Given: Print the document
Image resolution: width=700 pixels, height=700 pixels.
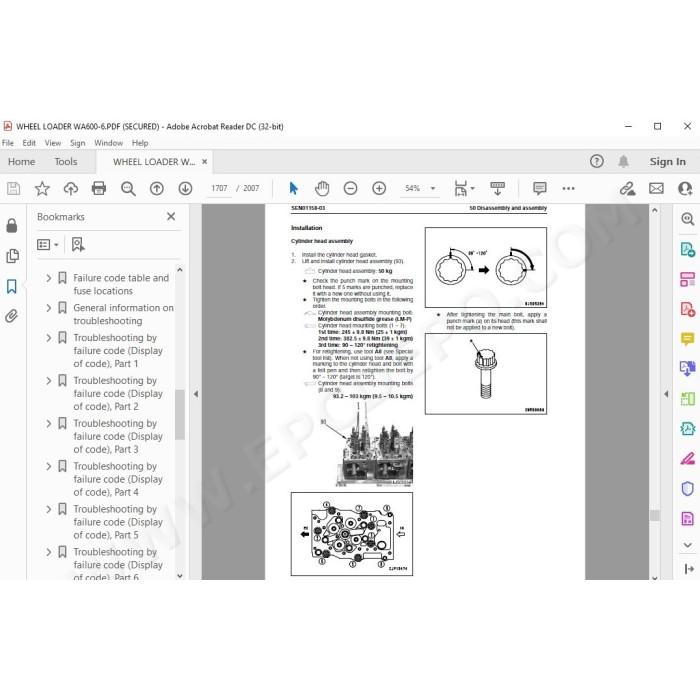Looking at the screenshot, I should point(99,188).
